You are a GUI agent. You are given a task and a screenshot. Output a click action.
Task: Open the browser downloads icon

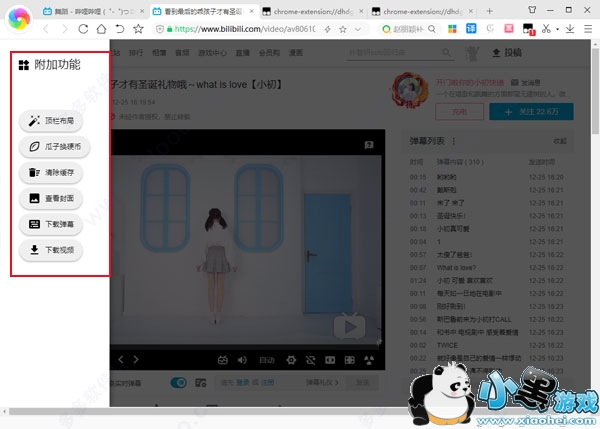[x=570, y=29]
